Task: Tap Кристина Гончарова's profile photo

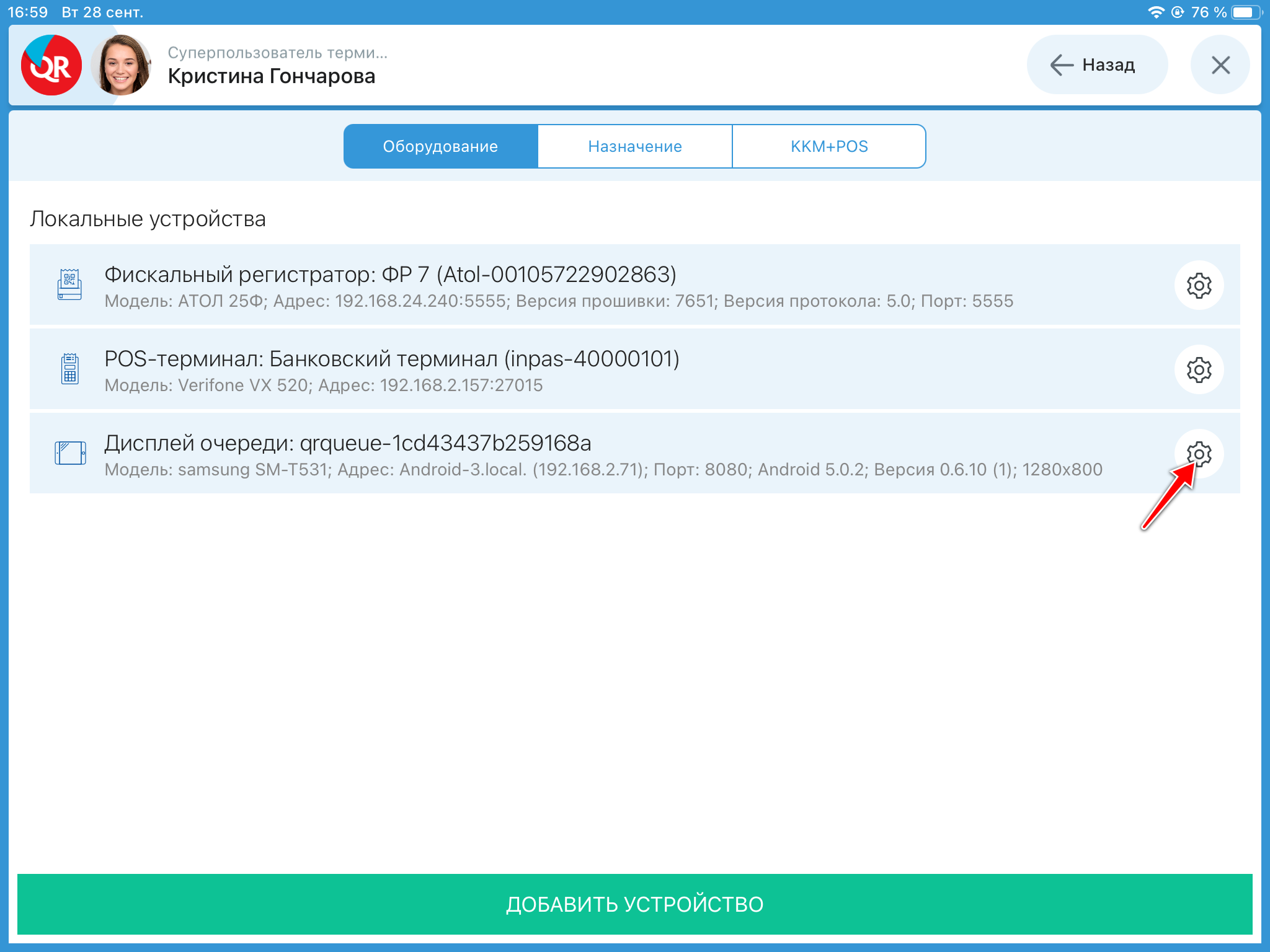Action: [122, 65]
